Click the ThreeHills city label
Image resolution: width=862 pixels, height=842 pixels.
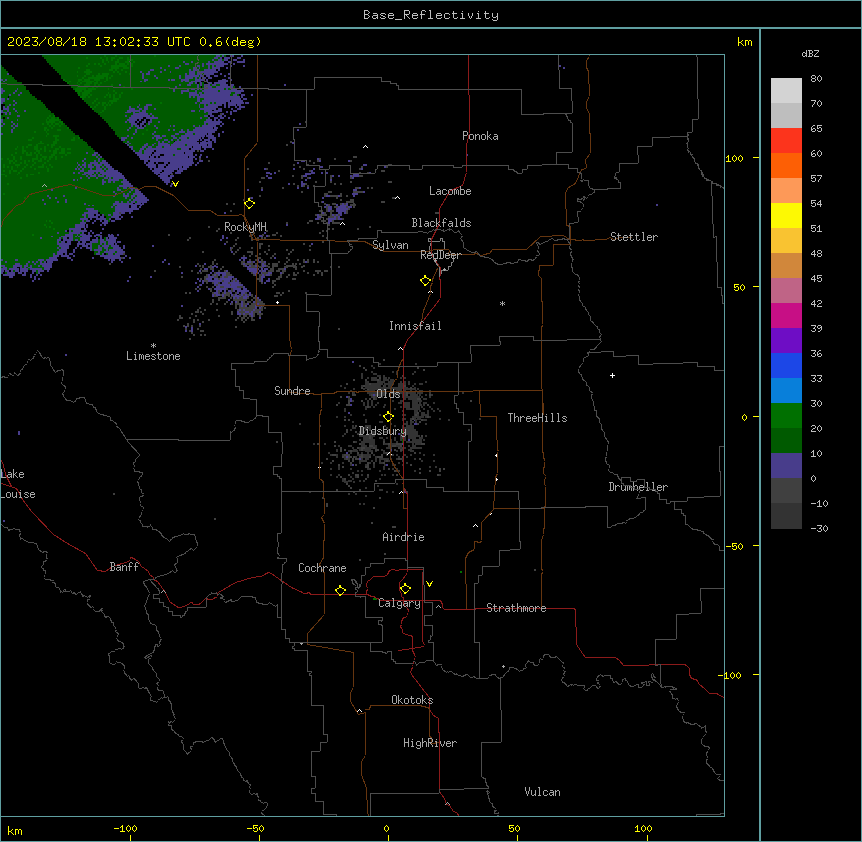[537, 418]
